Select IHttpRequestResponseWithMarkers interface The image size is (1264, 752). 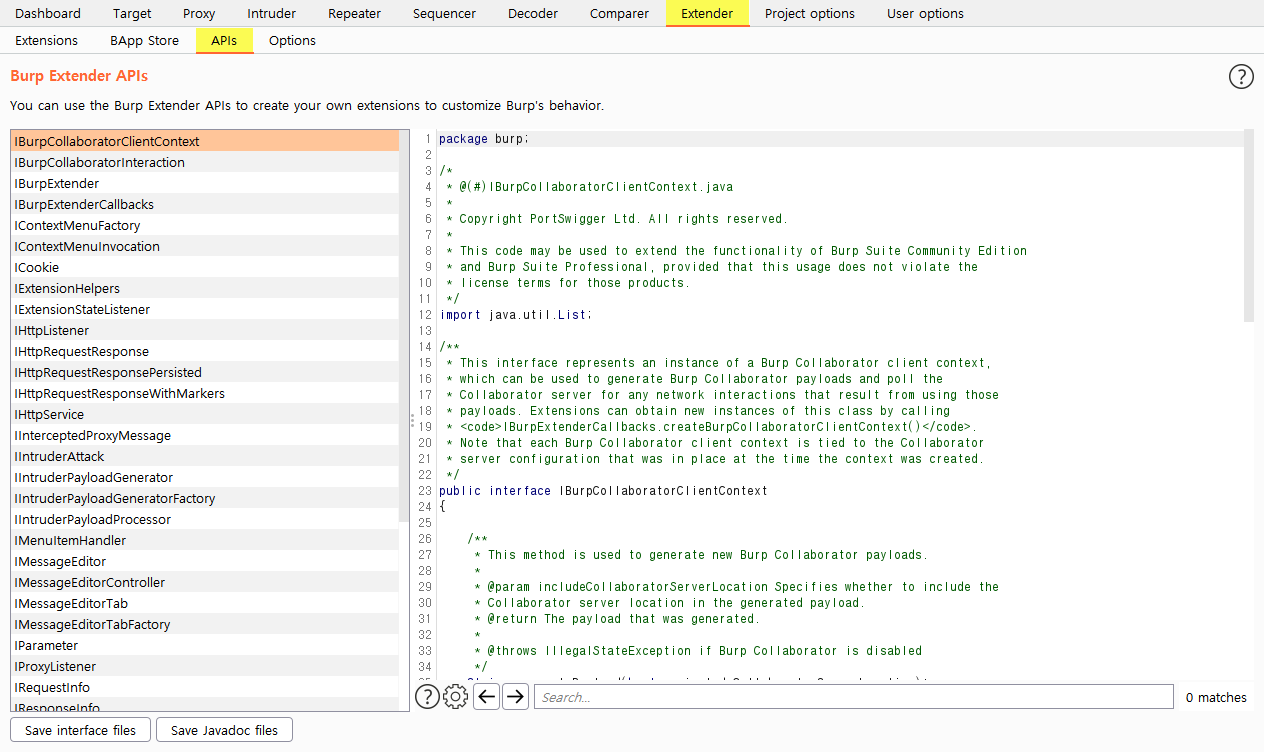click(x=204, y=393)
